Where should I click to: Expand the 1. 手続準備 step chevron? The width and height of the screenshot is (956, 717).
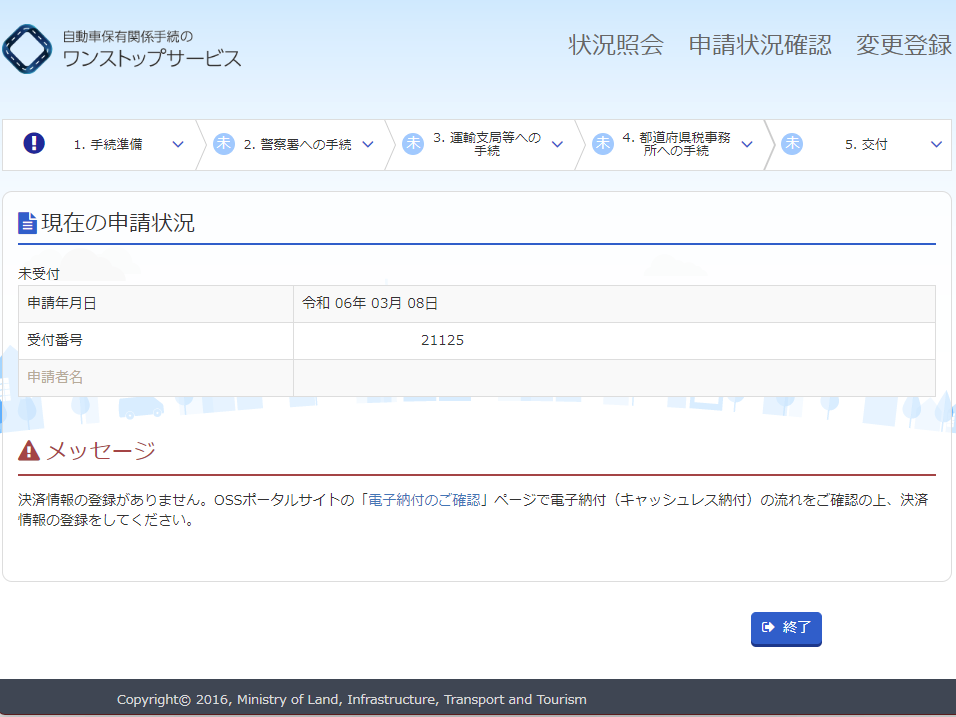tap(178, 144)
